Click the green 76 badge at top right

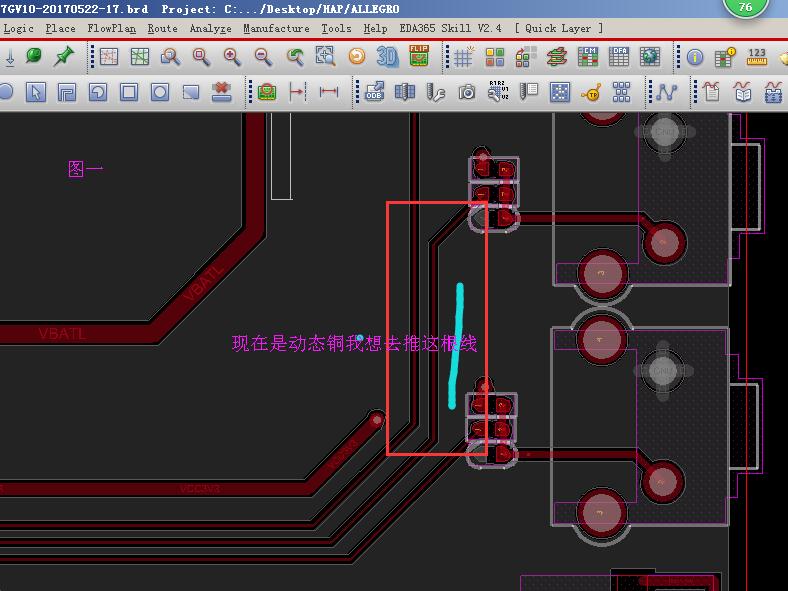(x=745, y=8)
